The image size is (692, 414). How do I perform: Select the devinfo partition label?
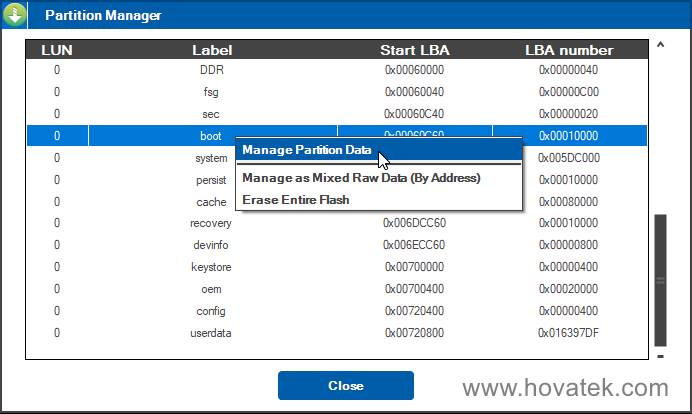pos(211,245)
